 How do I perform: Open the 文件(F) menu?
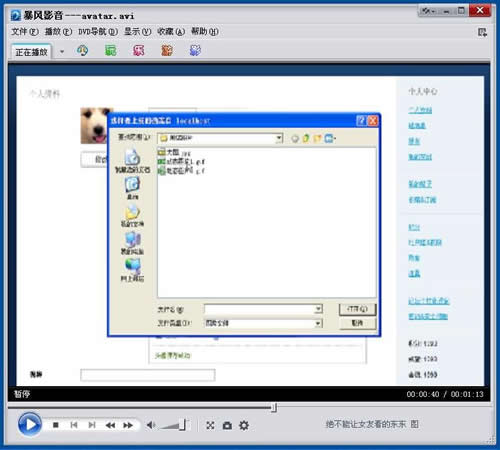point(25,32)
